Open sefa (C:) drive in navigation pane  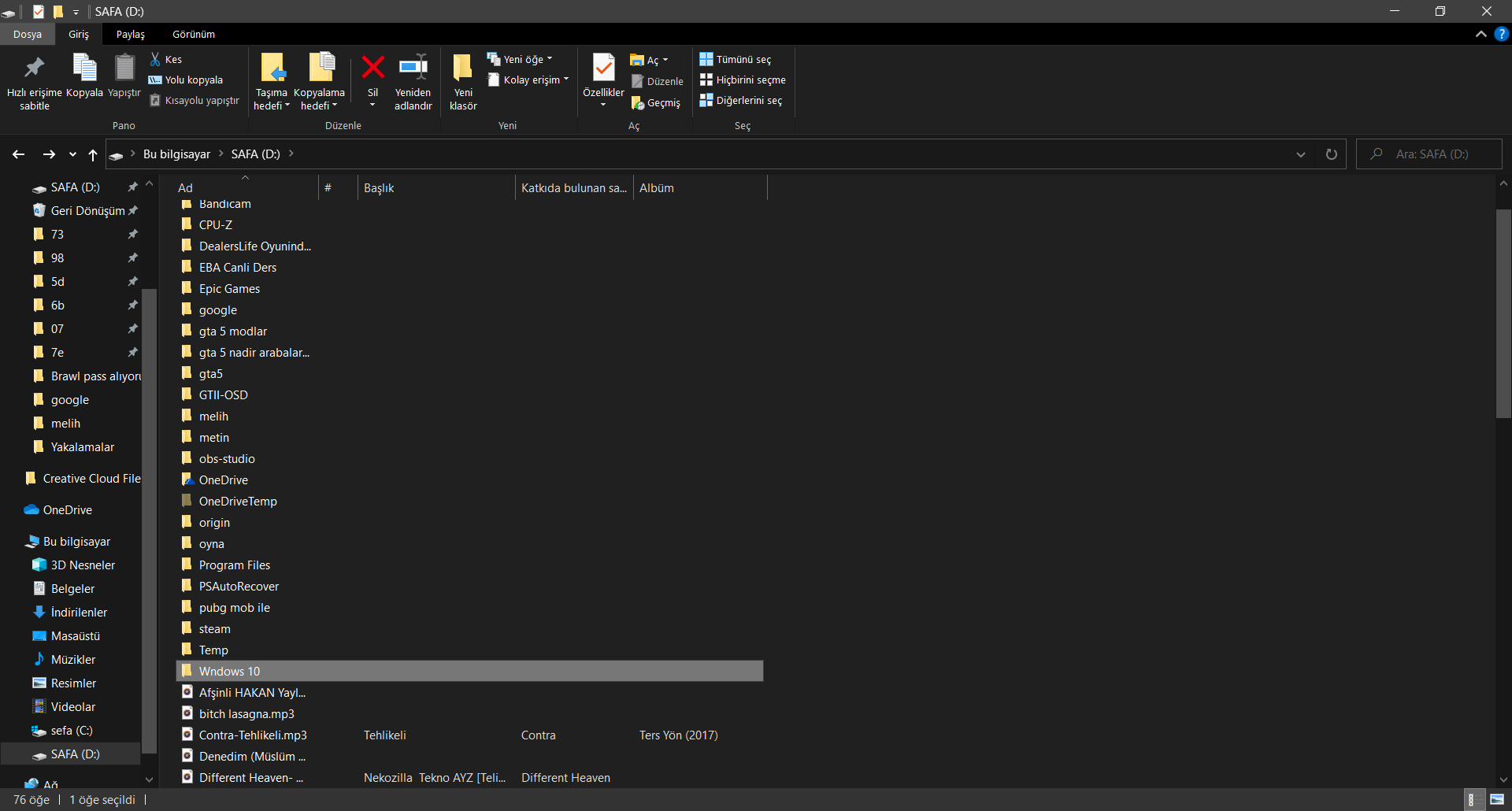(x=72, y=730)
